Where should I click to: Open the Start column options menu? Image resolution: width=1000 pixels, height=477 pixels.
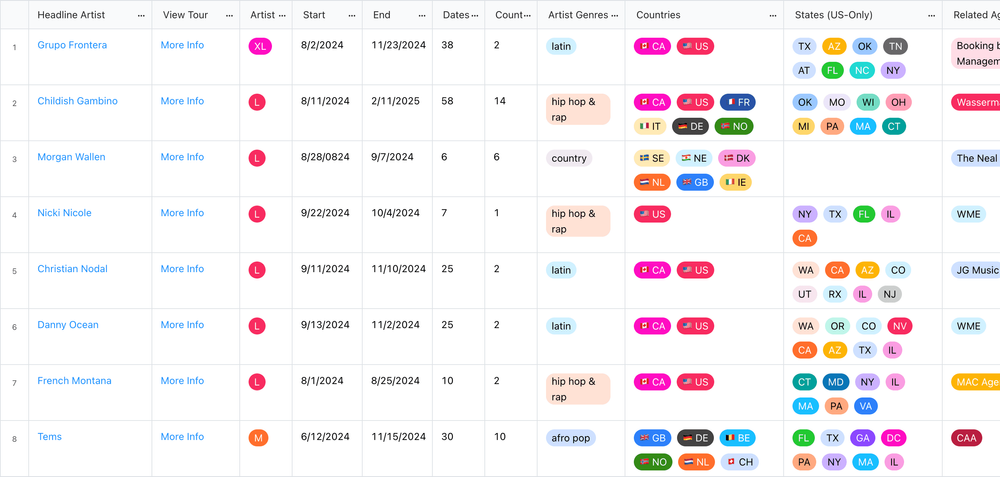tap(352, 15)
